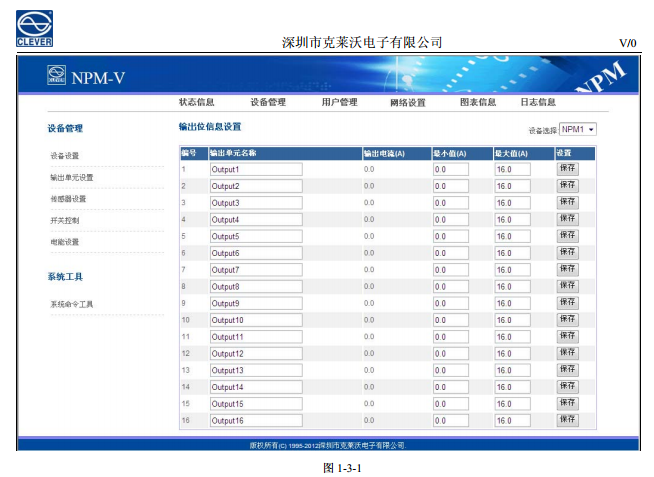Save settings for Output3 row
Screen dimensions: 654x477
(x=568, y=202)
